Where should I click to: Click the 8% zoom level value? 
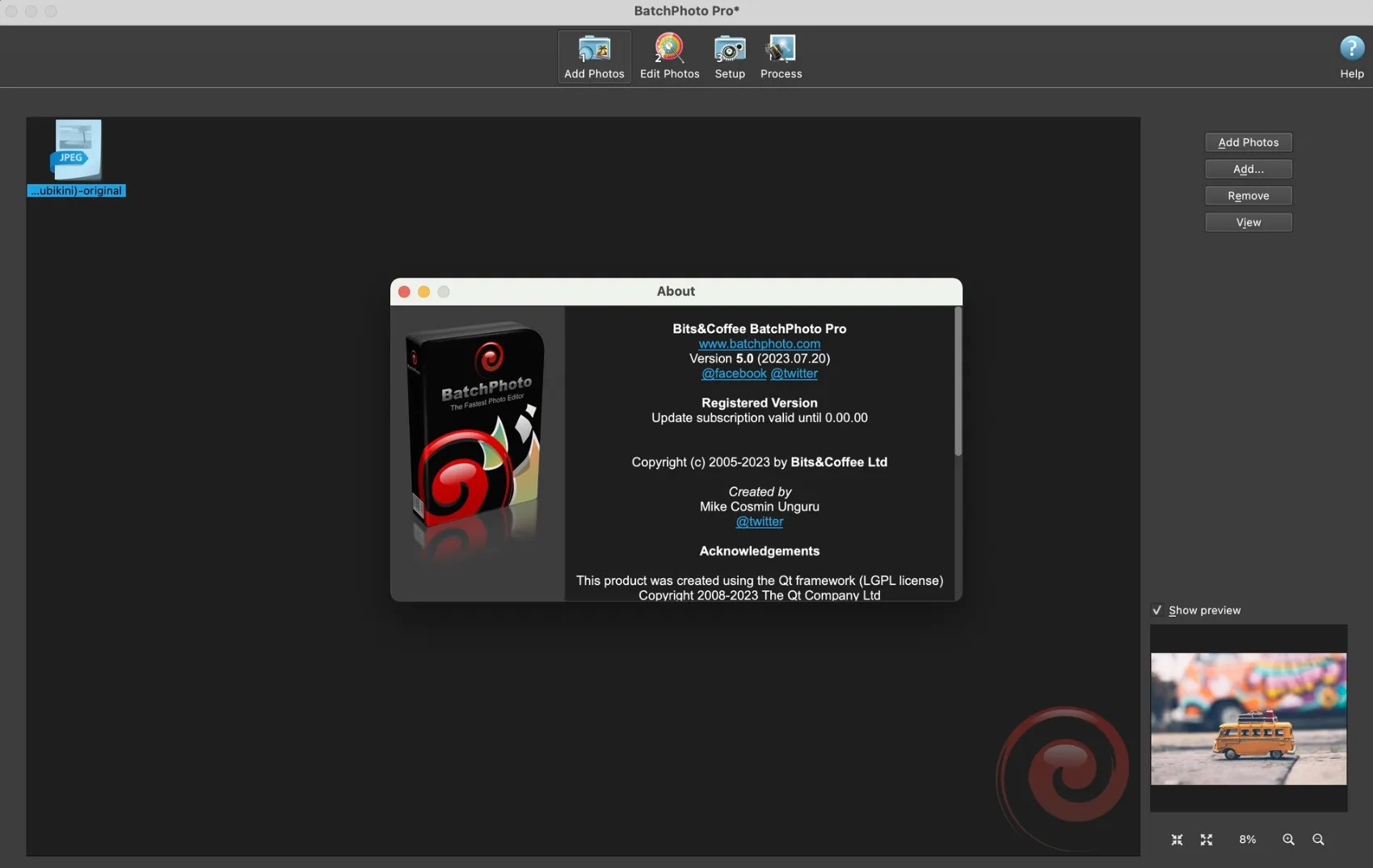pyautogui.click(x=1248, y=840)
